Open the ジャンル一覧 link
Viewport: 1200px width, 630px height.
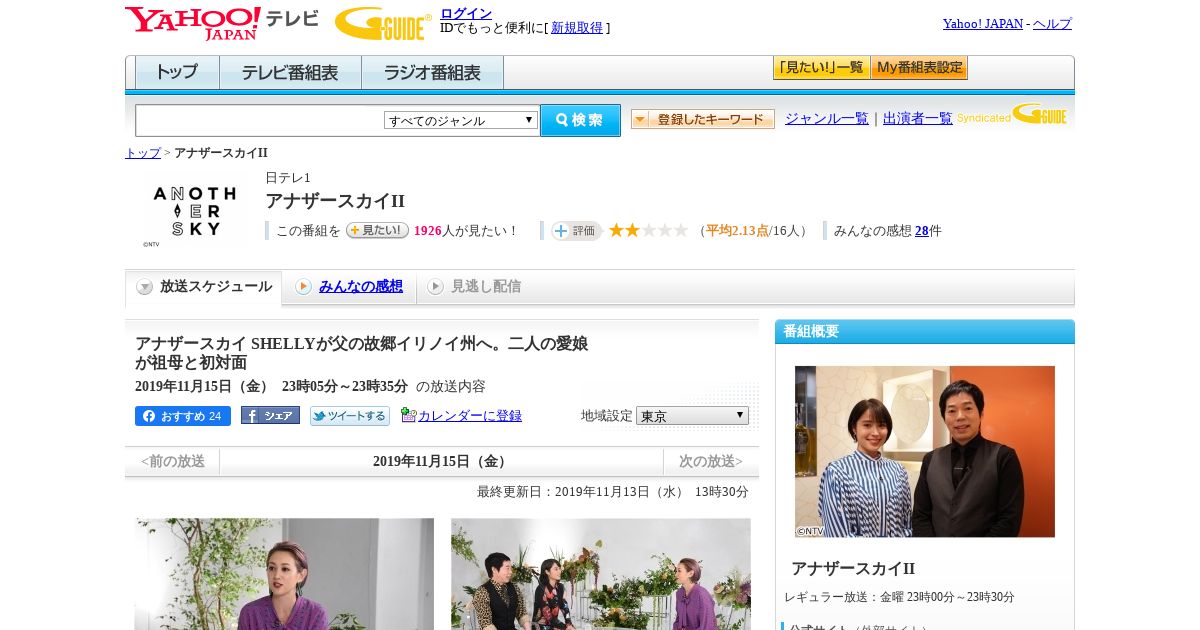826,118
